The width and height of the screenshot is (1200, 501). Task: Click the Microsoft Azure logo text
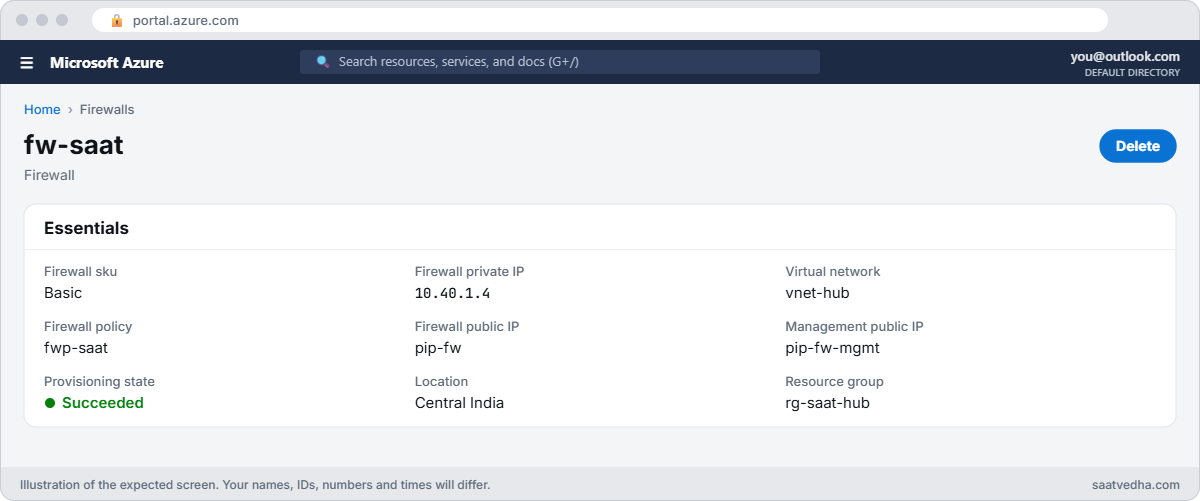[x=107, y=62]
